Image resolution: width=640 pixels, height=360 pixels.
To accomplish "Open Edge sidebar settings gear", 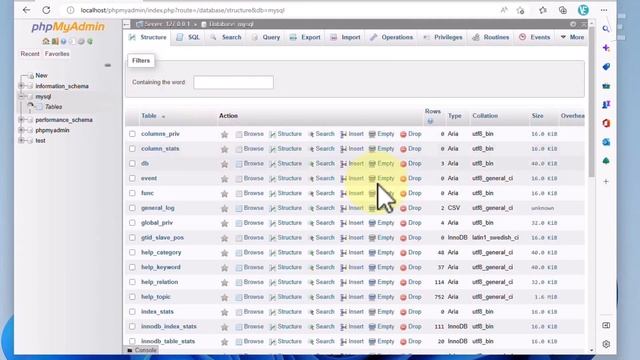I will pos(606,344).
